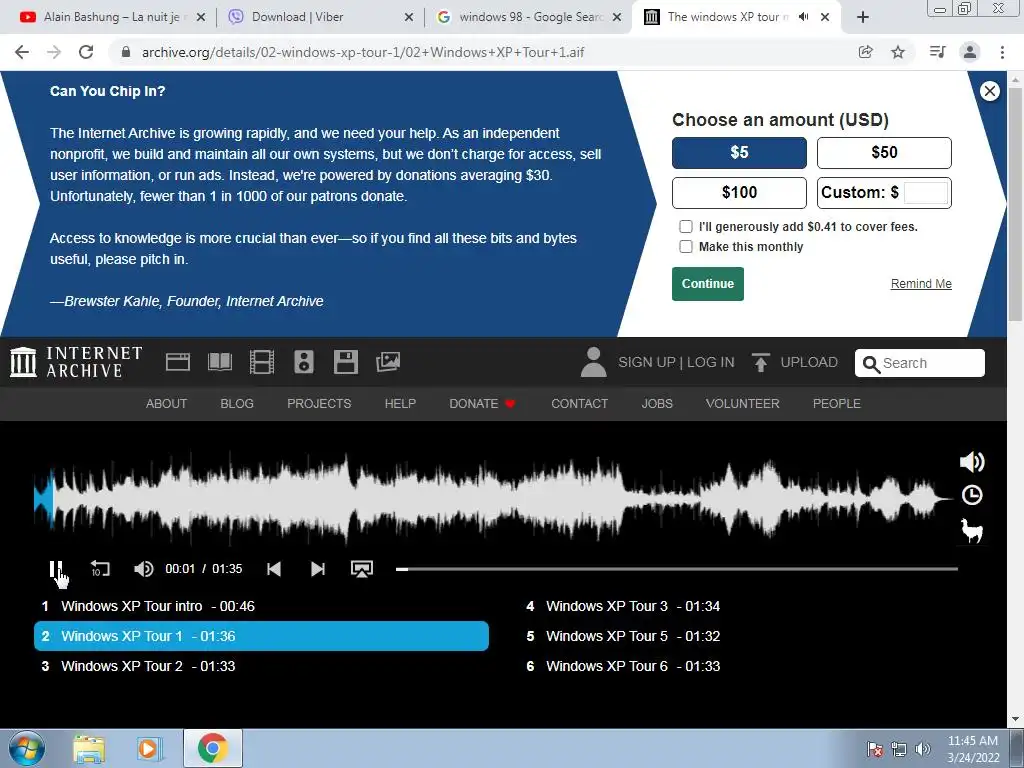Screen dimensions: 1024x768
Task: Close the donation banner
Action: pos(989,91)
